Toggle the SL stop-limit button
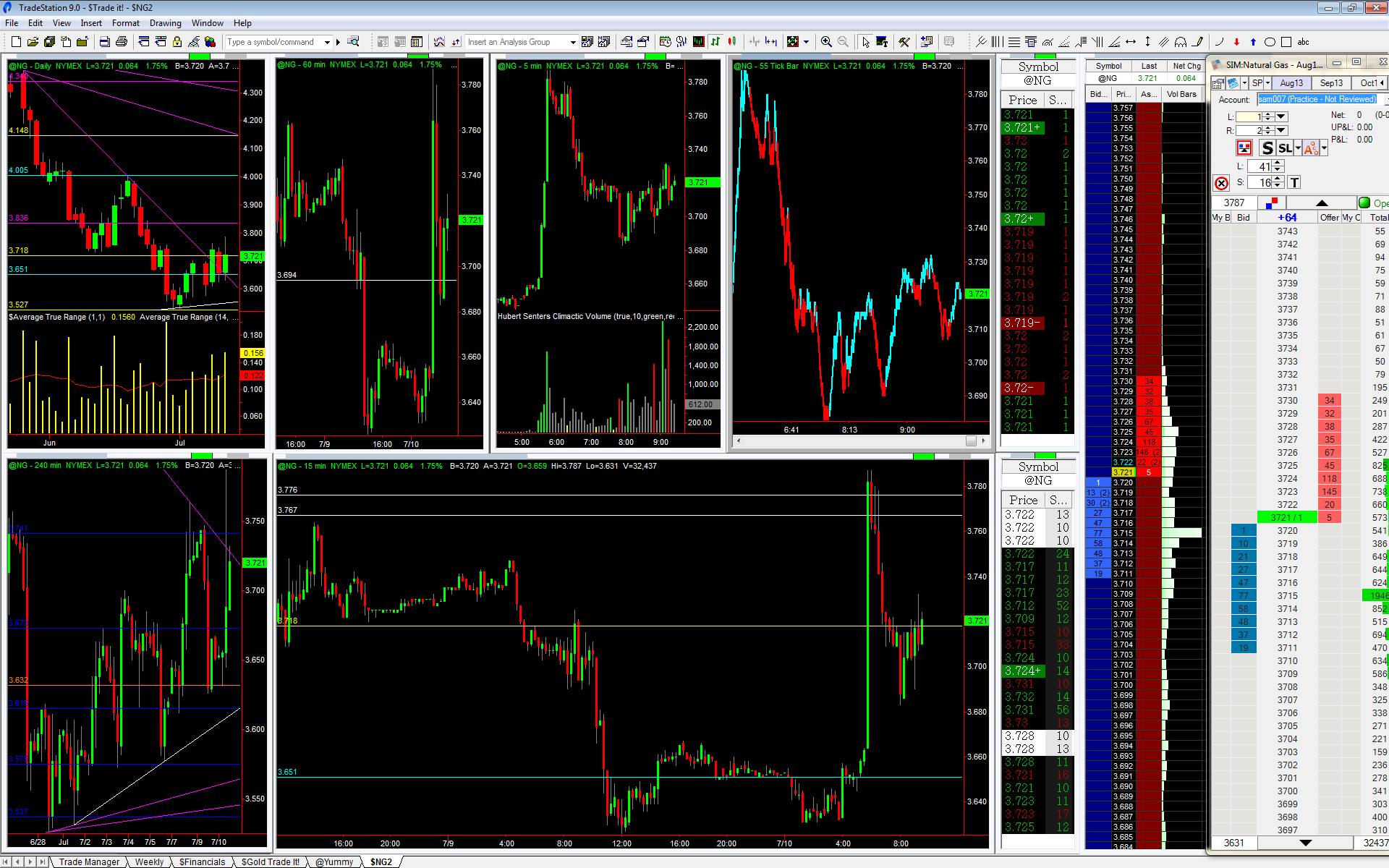Screen dimensions: 1389x868 click(1285, 148)
